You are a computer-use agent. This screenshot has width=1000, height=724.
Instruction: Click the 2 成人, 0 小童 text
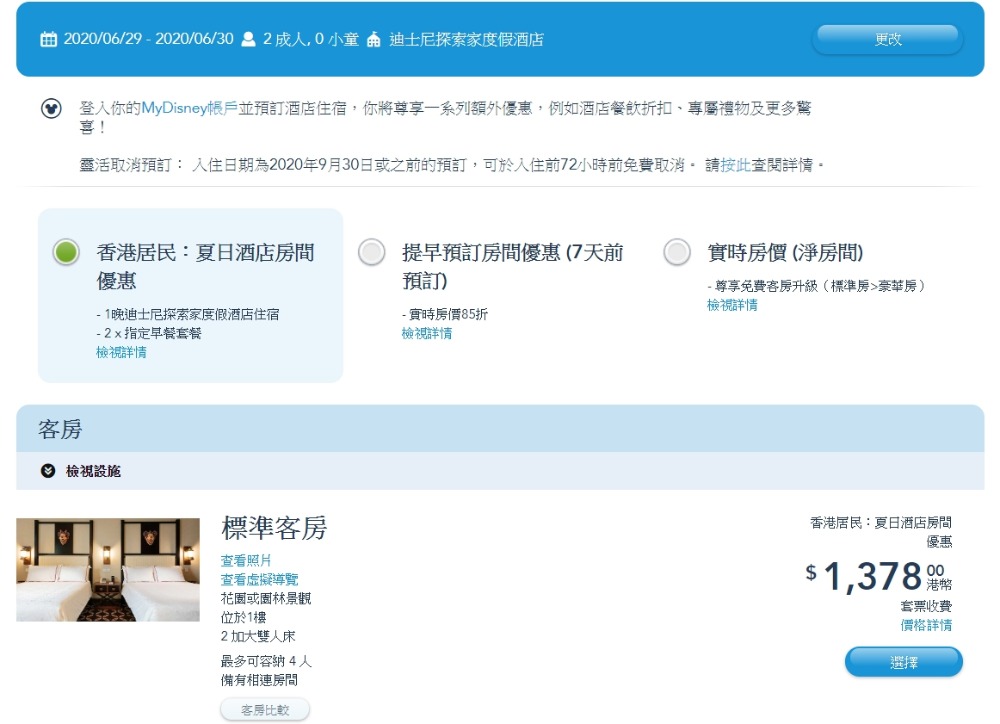coord(311,40)
